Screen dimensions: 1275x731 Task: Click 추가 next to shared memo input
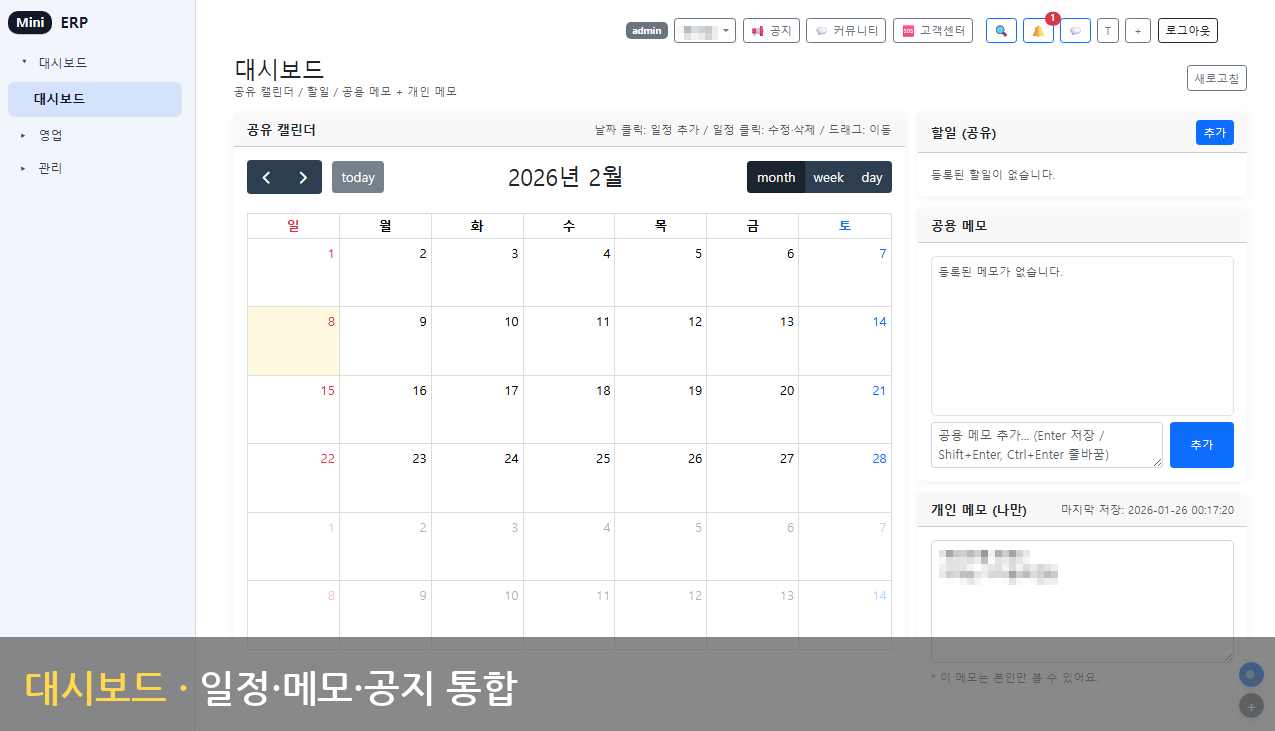[x=1202, y=445]
